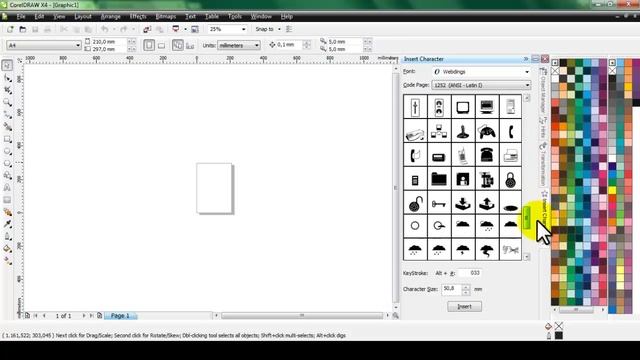The image size is (640, 360).
Task: Collapse Insert Character docker with double-arrow icon
Action: (x=526, y=59)
